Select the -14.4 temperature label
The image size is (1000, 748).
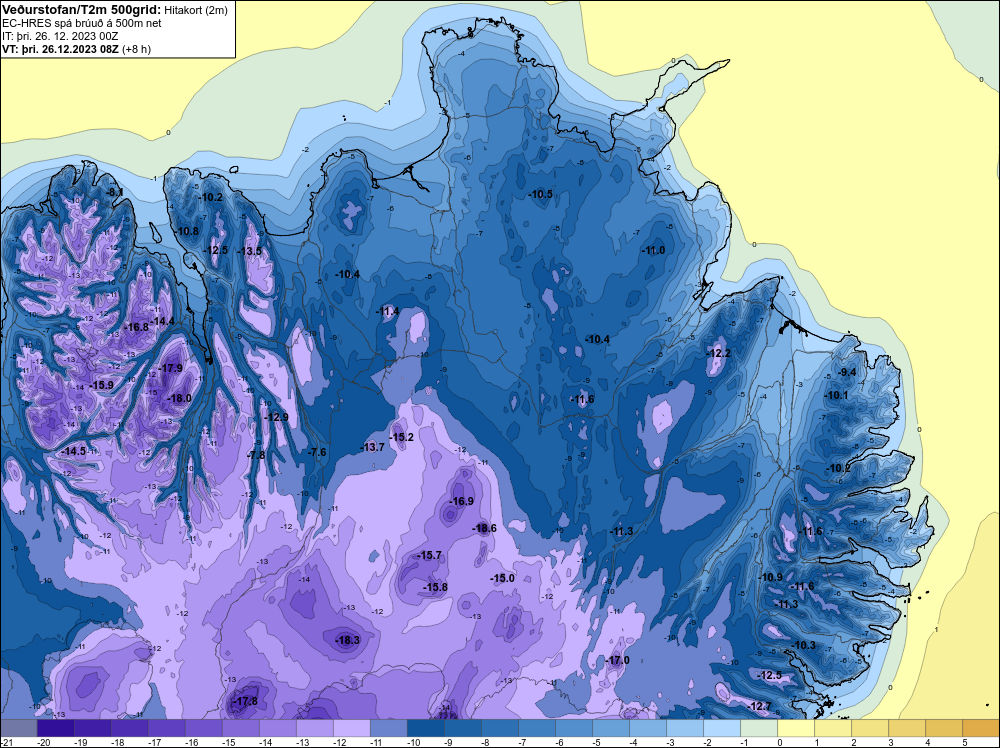163,321
